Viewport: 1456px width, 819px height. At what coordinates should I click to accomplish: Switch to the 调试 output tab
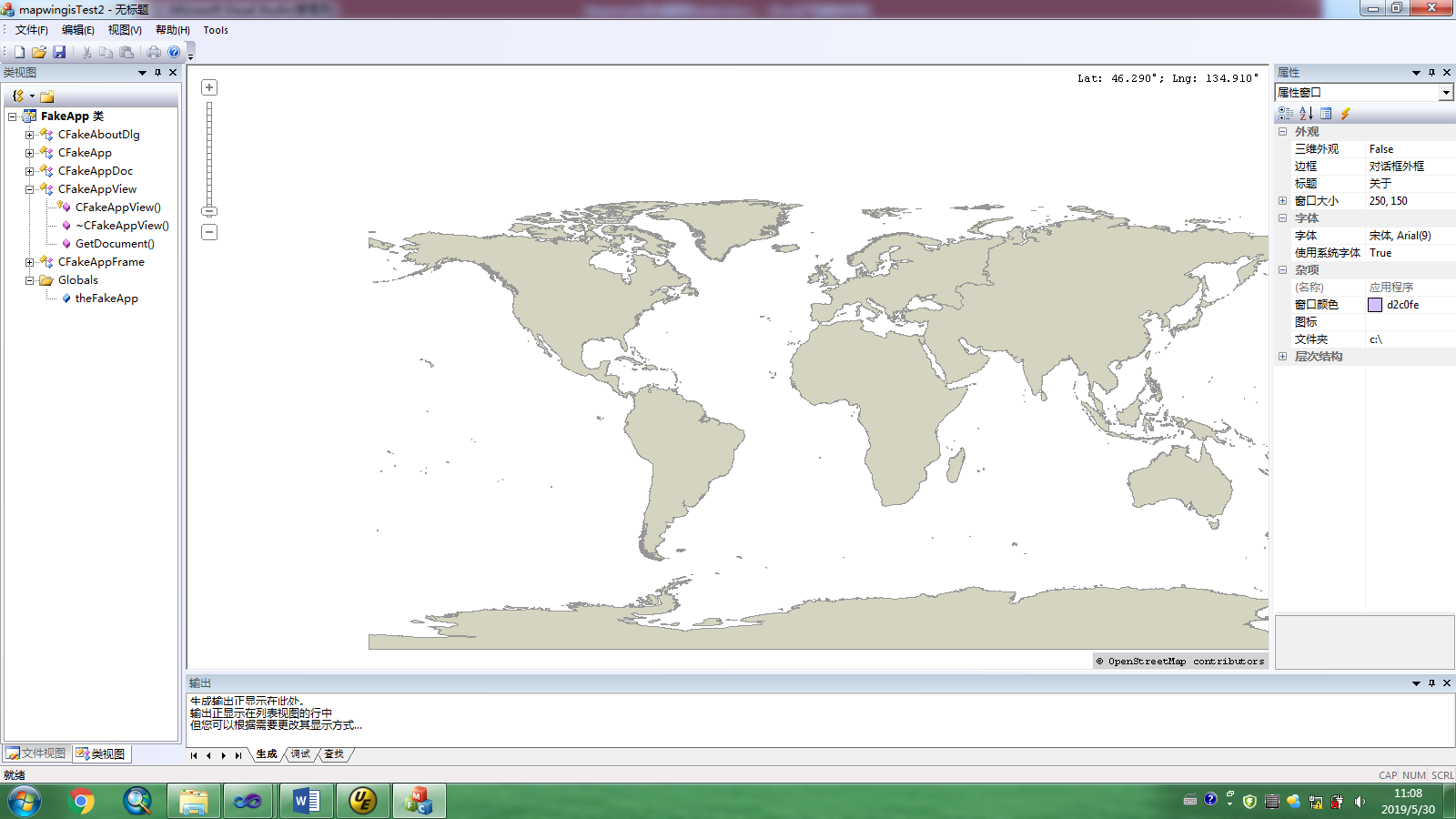coord(298,754)
